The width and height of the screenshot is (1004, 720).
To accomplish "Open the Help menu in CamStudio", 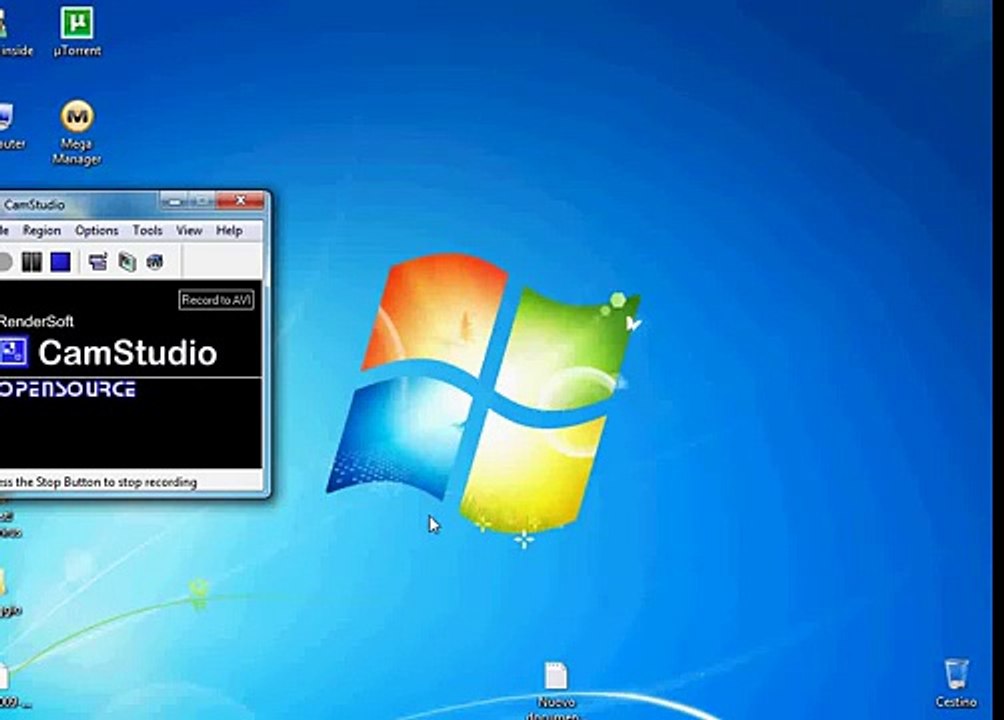I will pos(229,230).
